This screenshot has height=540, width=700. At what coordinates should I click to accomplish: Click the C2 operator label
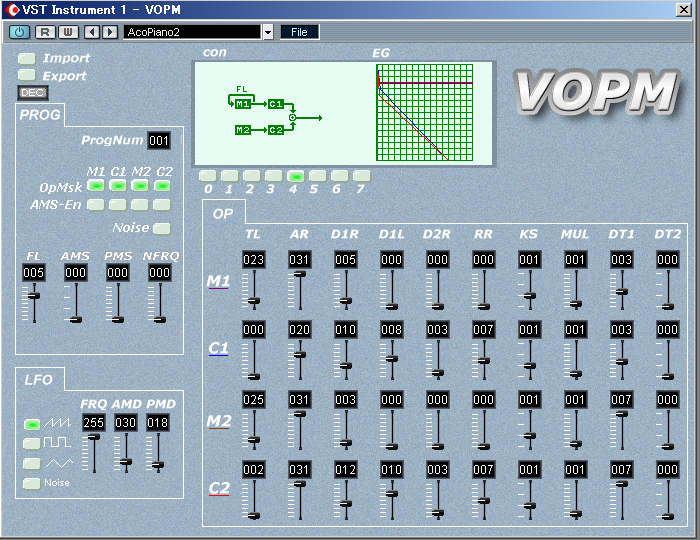click(219, 488)
